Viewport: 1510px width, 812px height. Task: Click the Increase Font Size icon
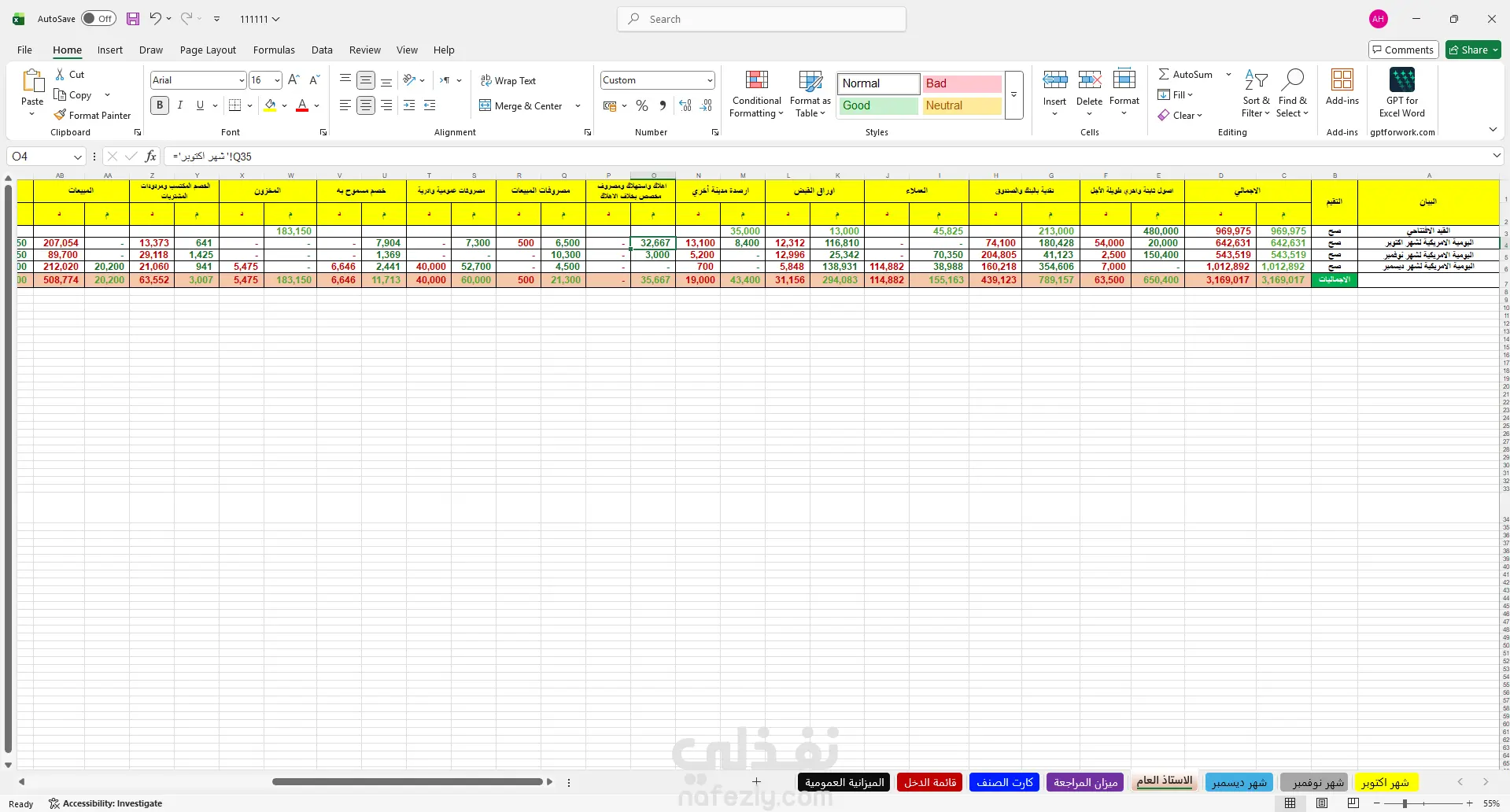tap(294, 79)
